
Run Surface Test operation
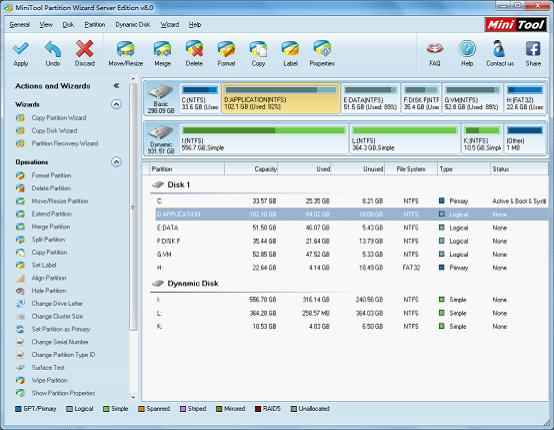point(48,367)
